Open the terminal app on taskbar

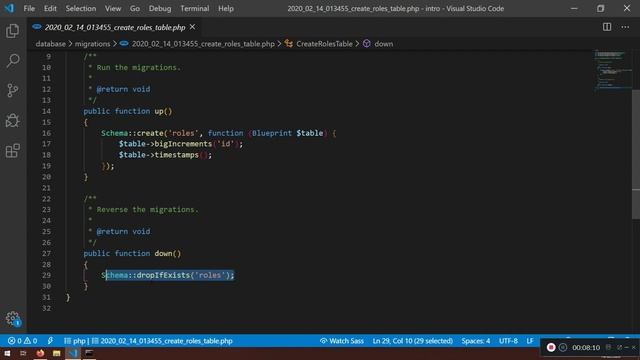pos(89,353)
